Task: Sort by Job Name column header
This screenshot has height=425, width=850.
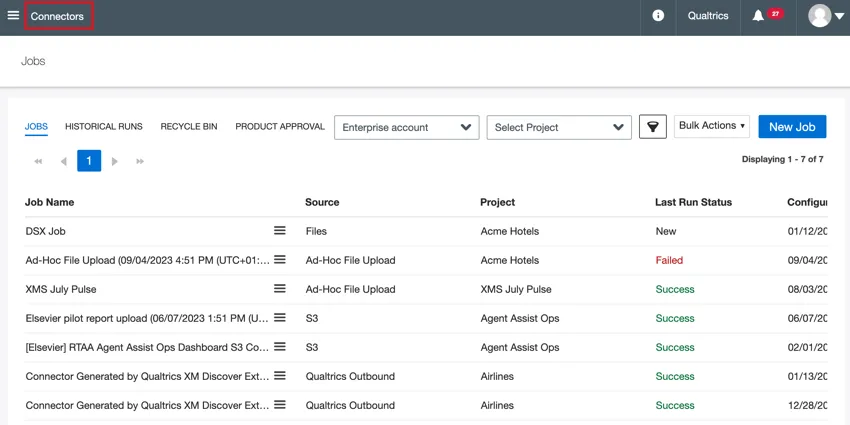Action: (x=50, y=202)
